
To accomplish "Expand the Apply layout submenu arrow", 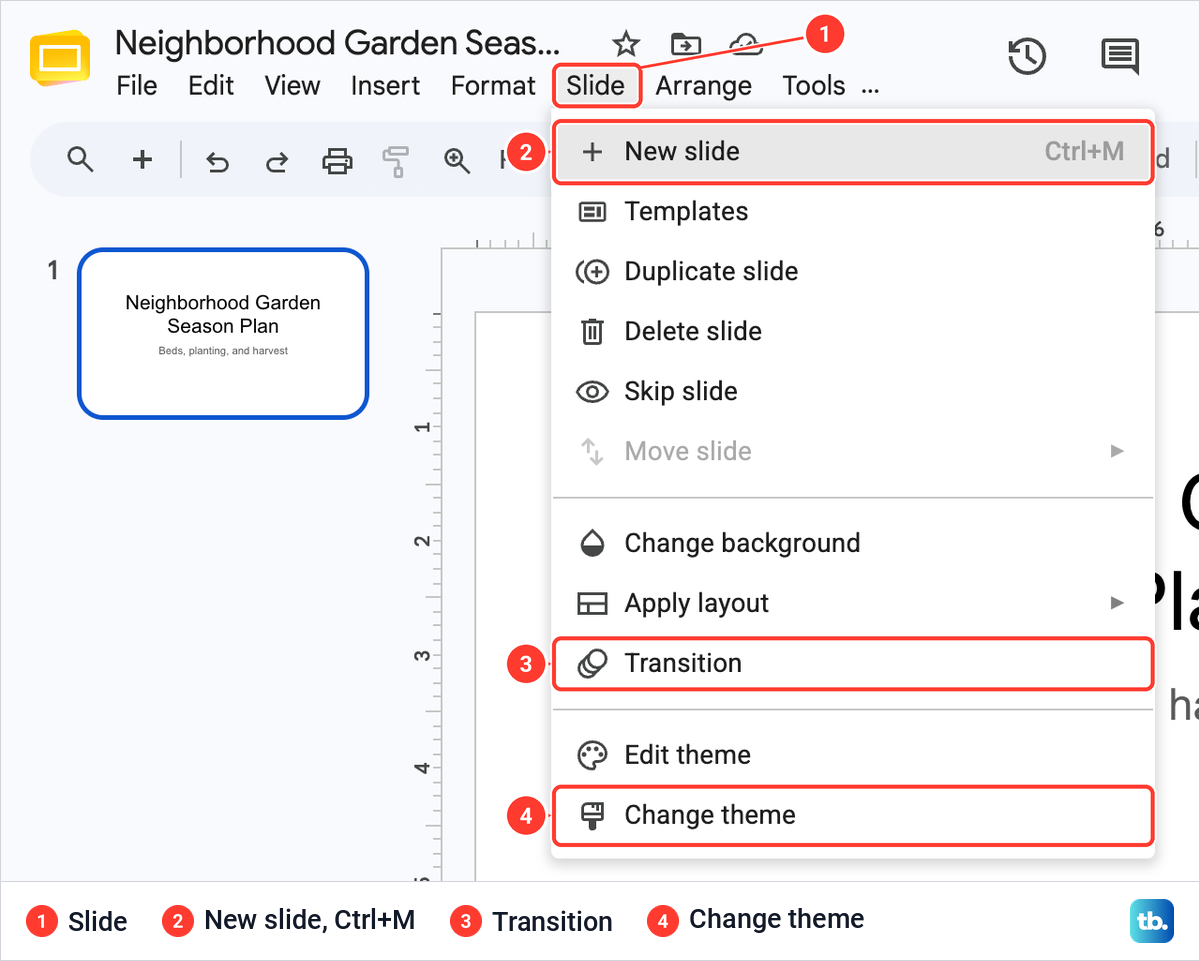I will [1118, 604].
